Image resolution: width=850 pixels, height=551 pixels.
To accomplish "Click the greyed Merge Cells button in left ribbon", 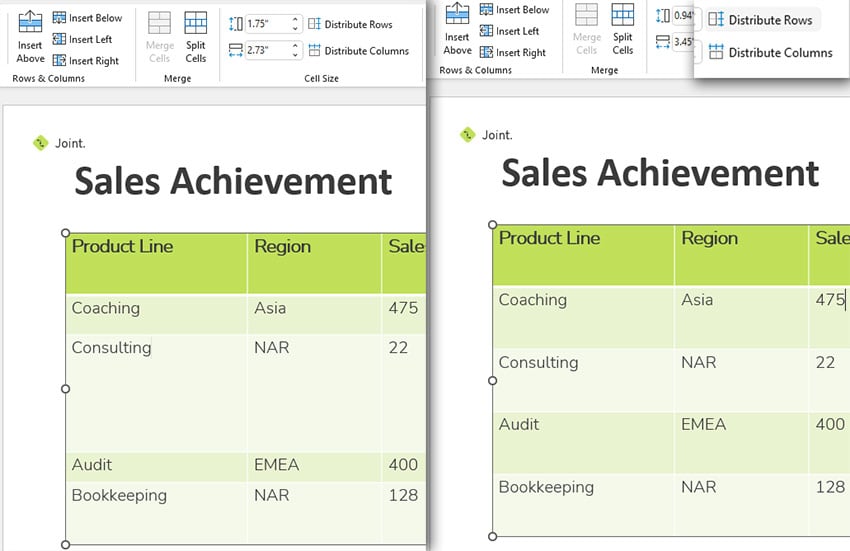I will 160,37.
